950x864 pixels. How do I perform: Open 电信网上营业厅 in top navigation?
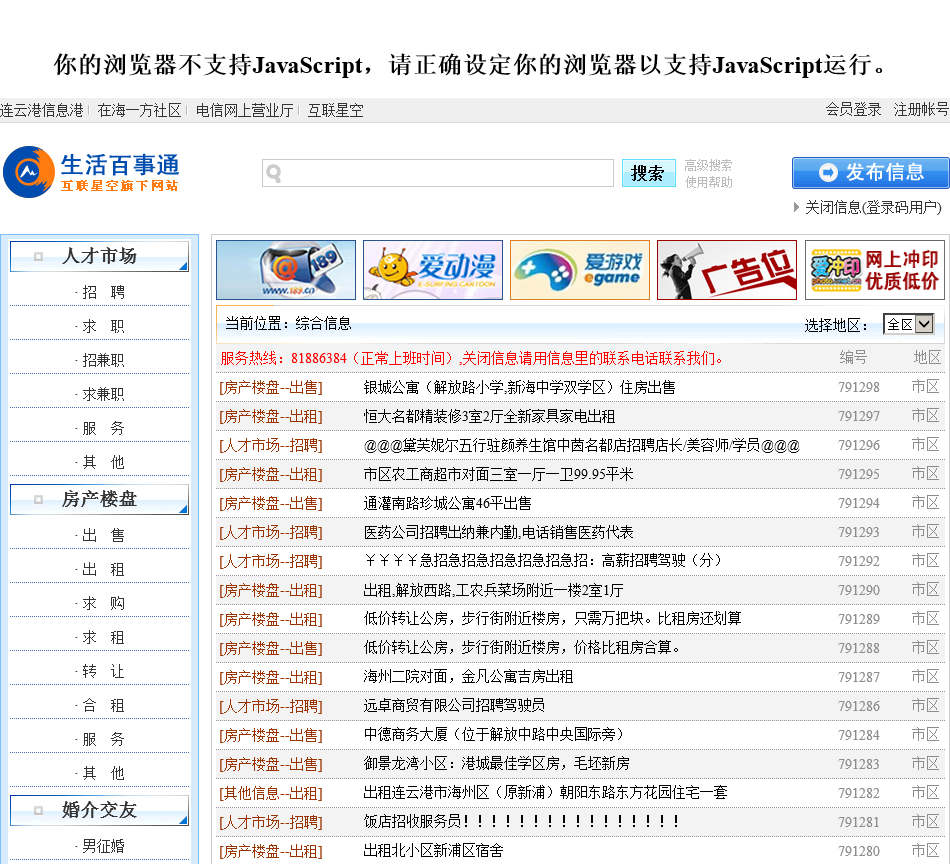tap(245, 110)
